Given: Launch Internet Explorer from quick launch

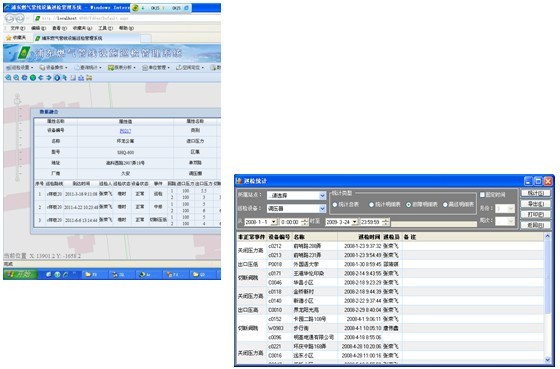Looking at the screenshot, I should [x=65, y=274].
